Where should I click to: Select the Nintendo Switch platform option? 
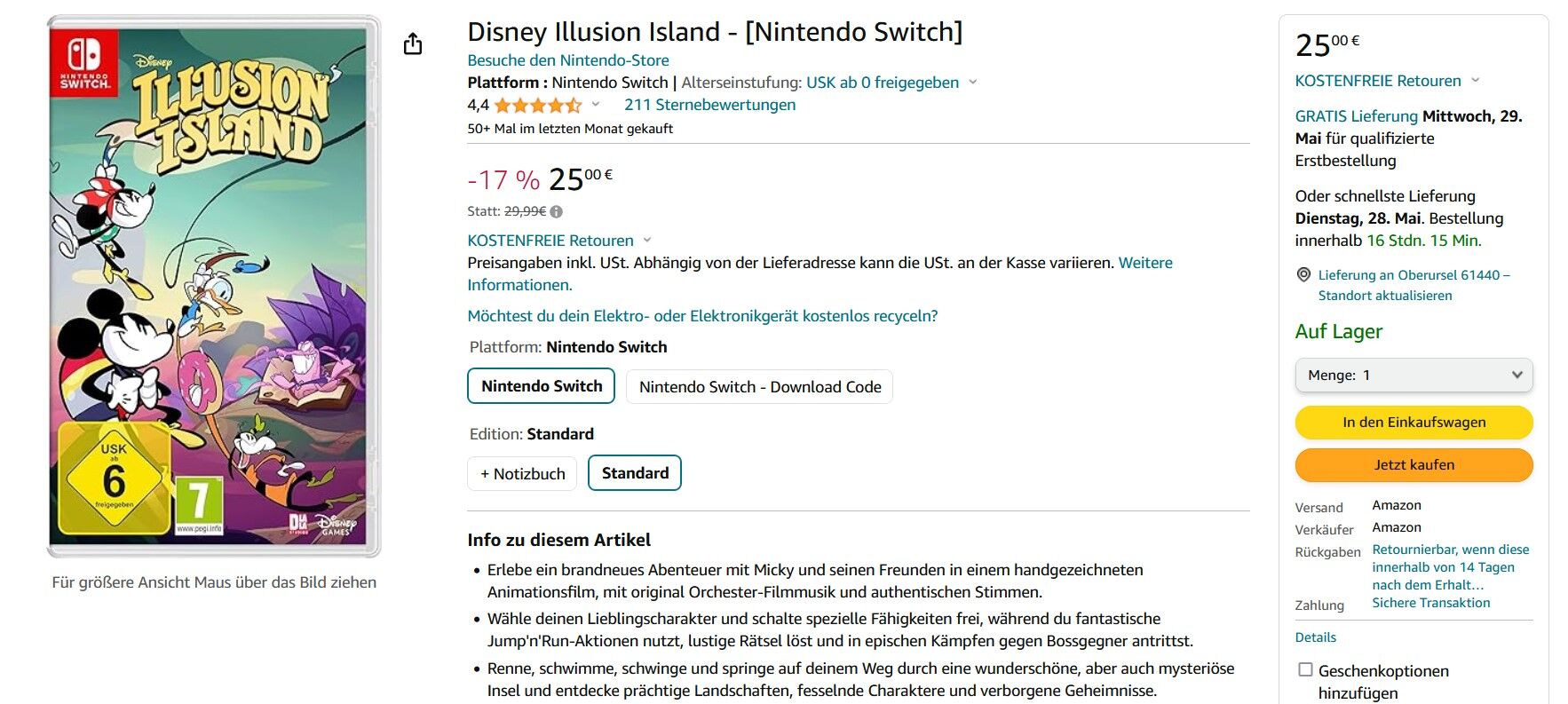click(542, 386)
